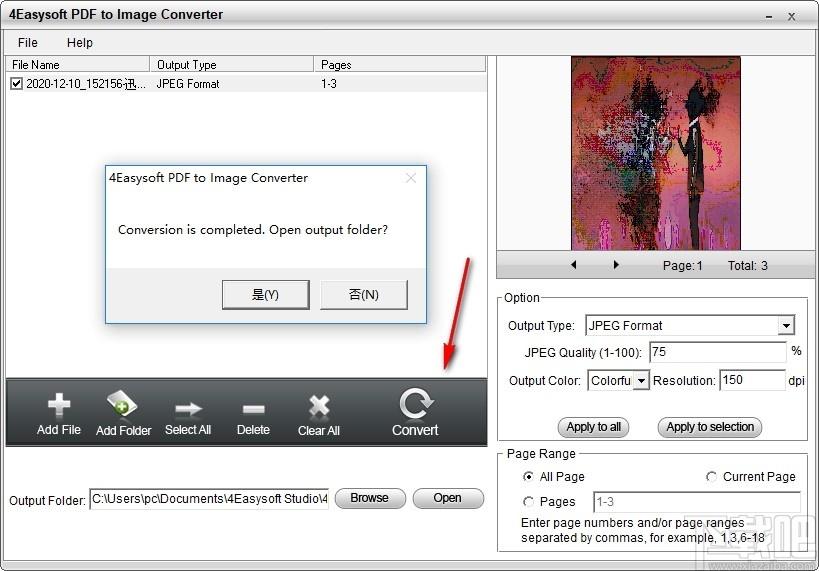Go to next preview page arrow
819x571 pixels.
click(616, 265)
